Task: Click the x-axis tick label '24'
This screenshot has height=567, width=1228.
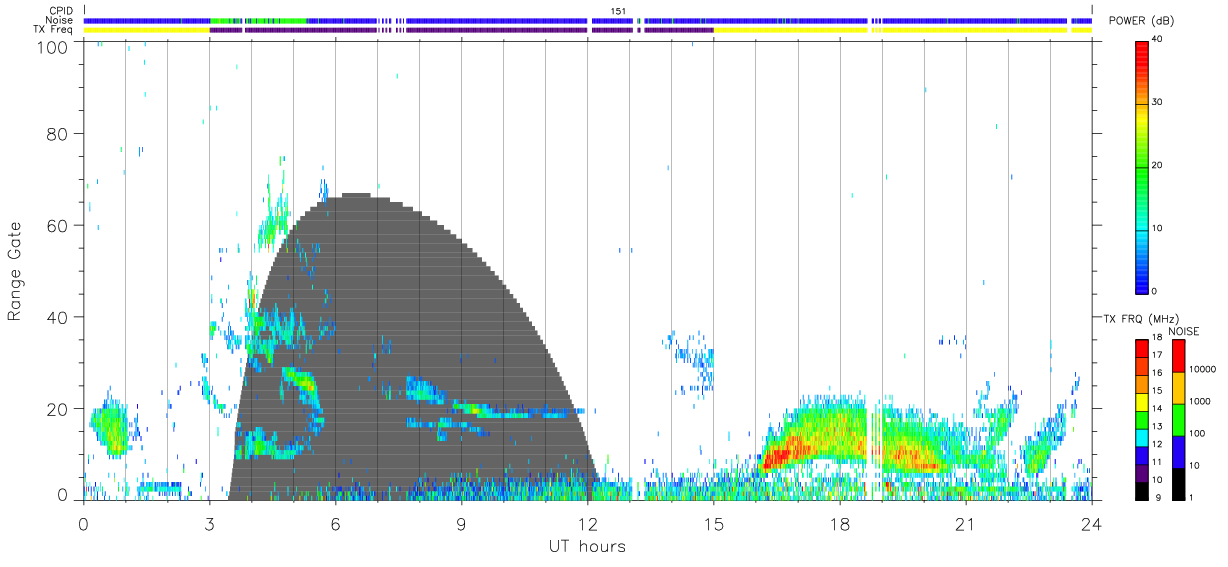Action: [1091, 524]
